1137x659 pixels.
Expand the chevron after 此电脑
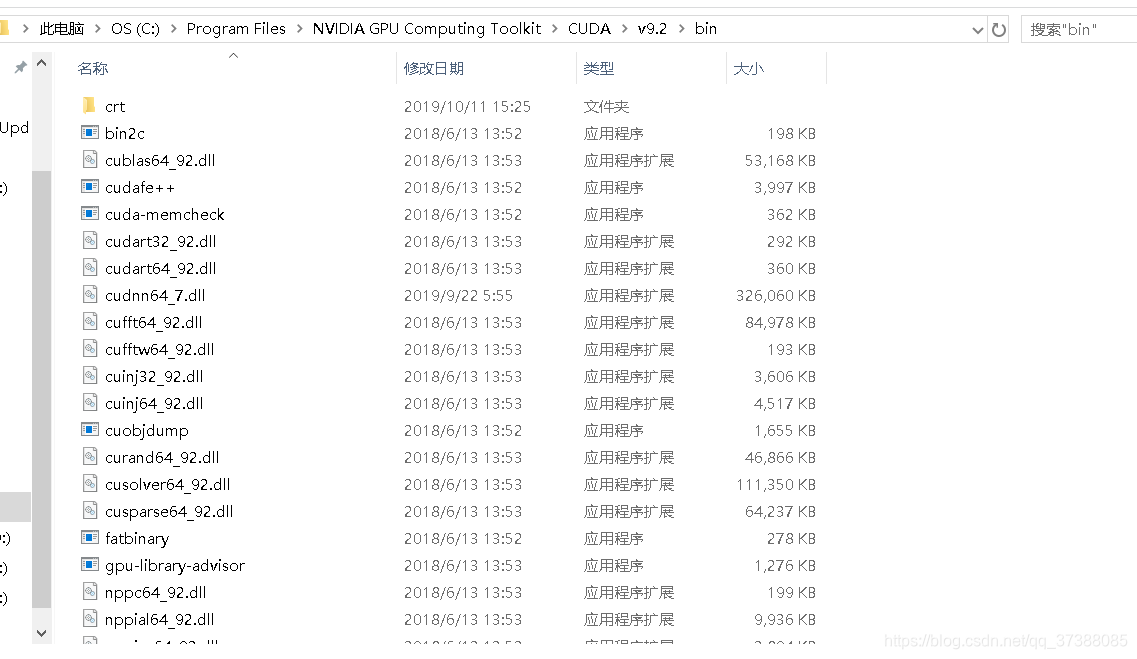point(97,29)
